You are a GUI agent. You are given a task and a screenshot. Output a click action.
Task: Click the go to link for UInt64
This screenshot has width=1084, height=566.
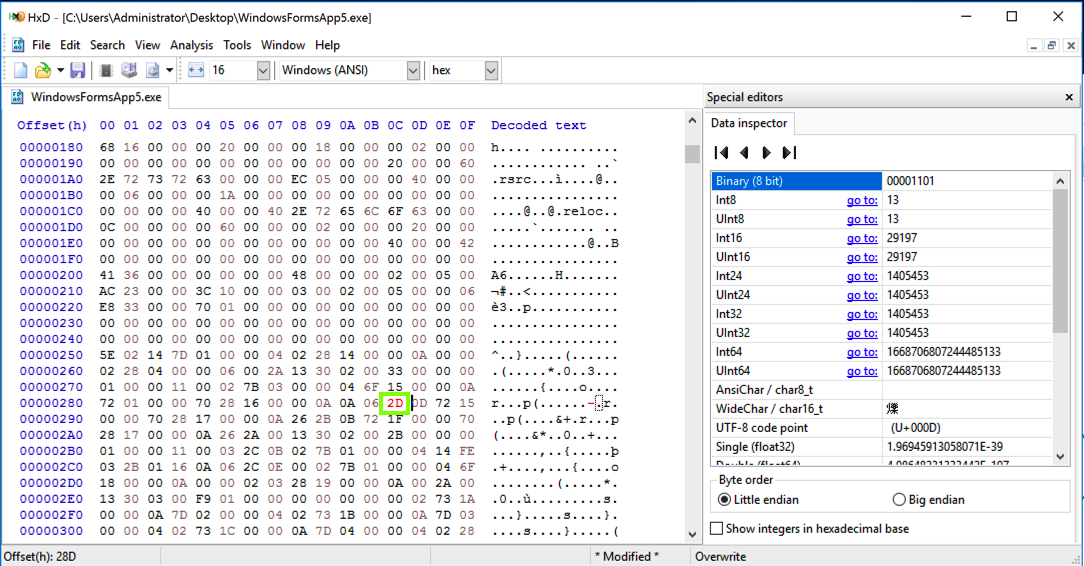click(x=862, y=371)
